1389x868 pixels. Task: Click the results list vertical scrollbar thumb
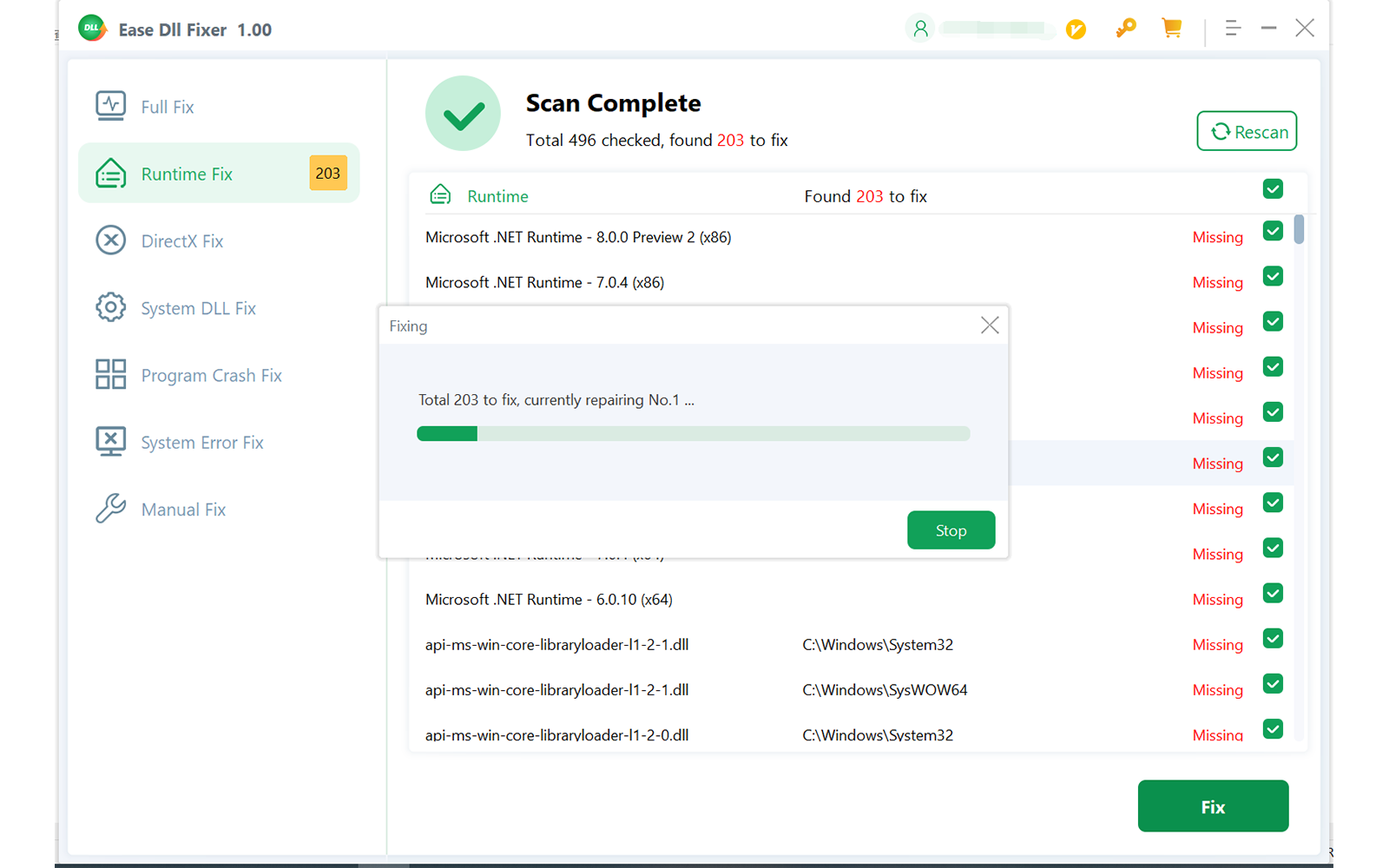(1299, 229)
